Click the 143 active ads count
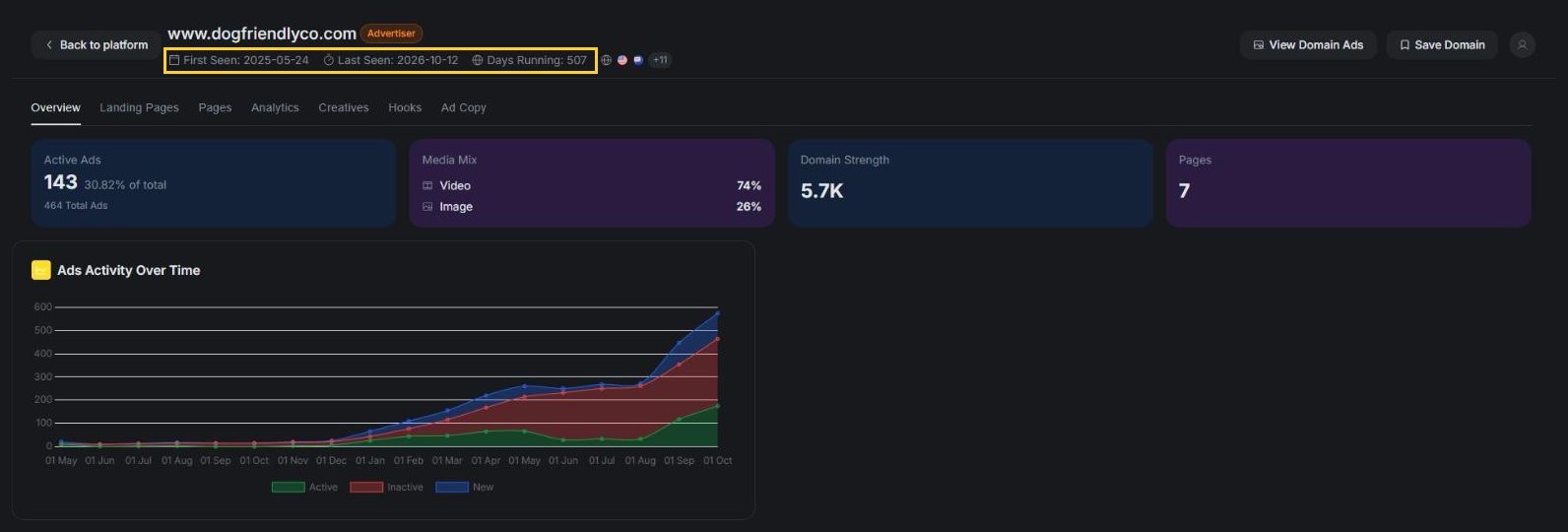 click(60, 182)
